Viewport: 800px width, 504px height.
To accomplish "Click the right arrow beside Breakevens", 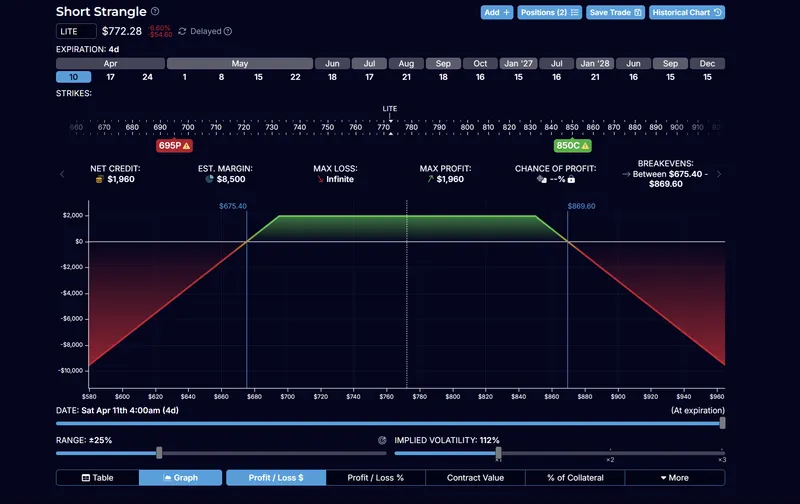I will (x=718, y=174).
